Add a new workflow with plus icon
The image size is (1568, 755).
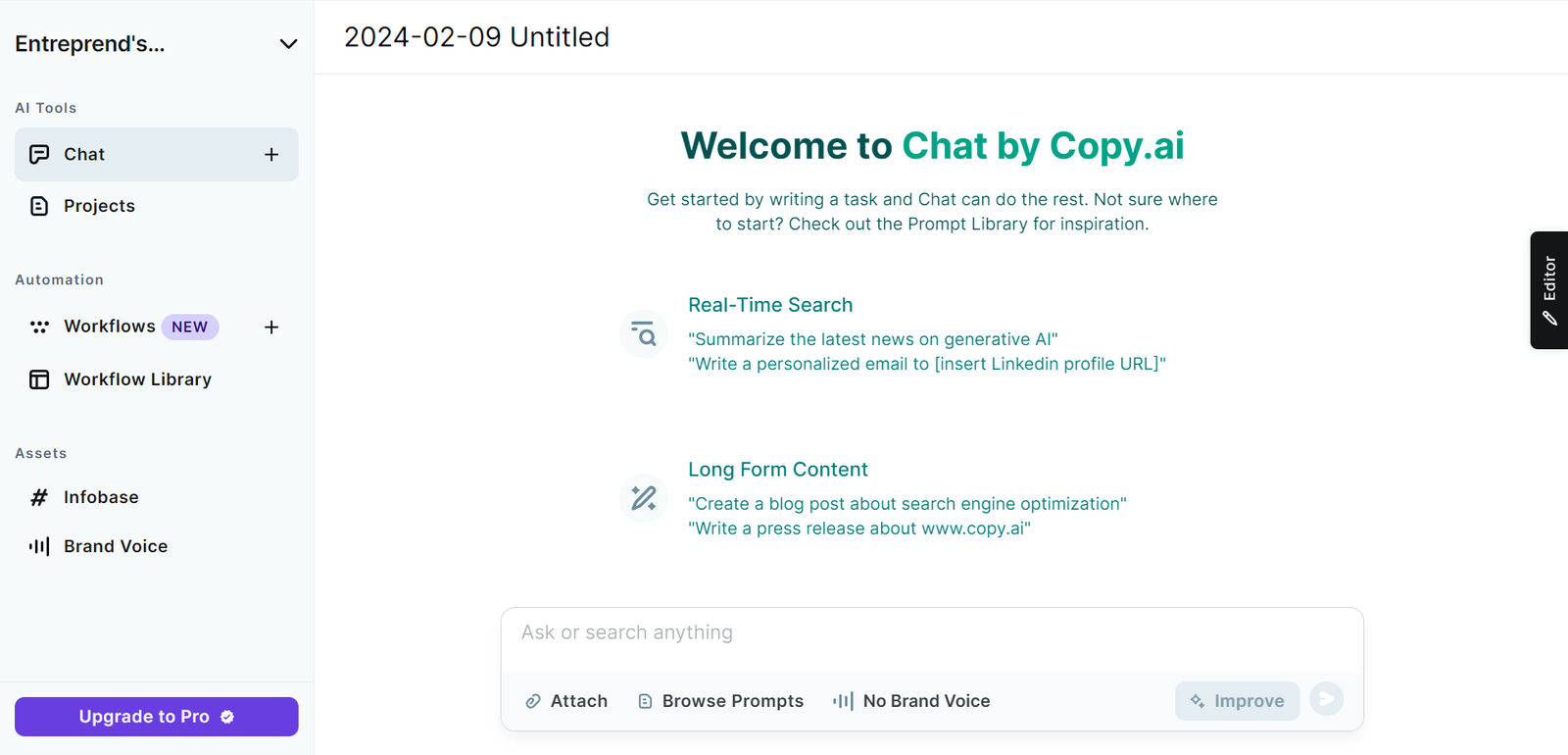[271, 327]
